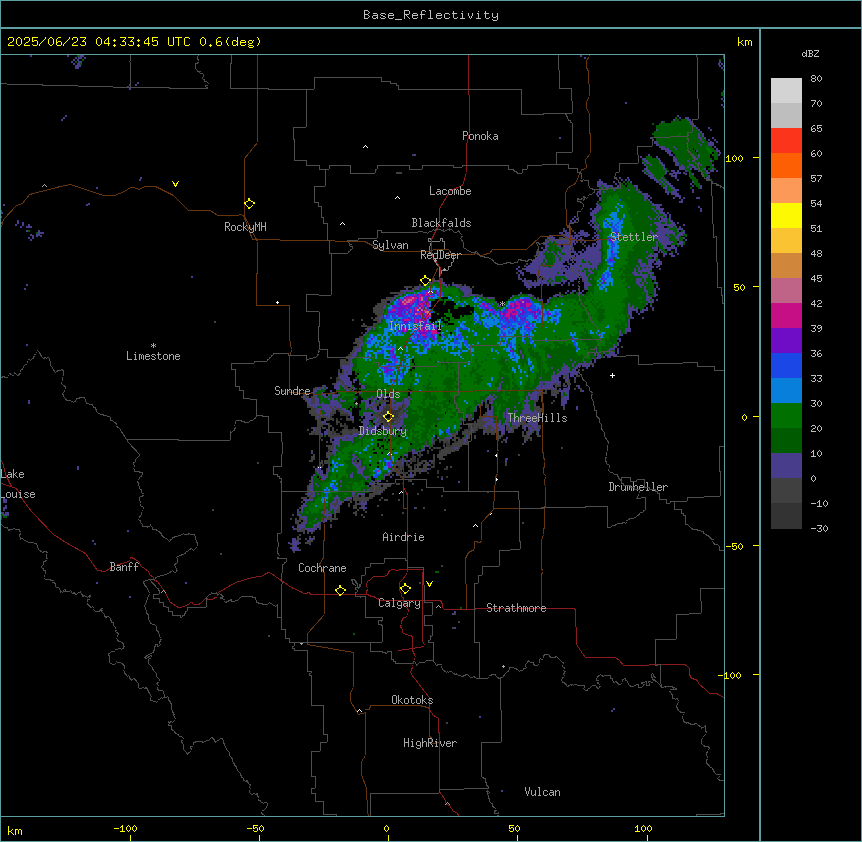This screenshot has height=842, width=862.
Task: Click the km label at bottom-left corner
Action: pos(15,830)
